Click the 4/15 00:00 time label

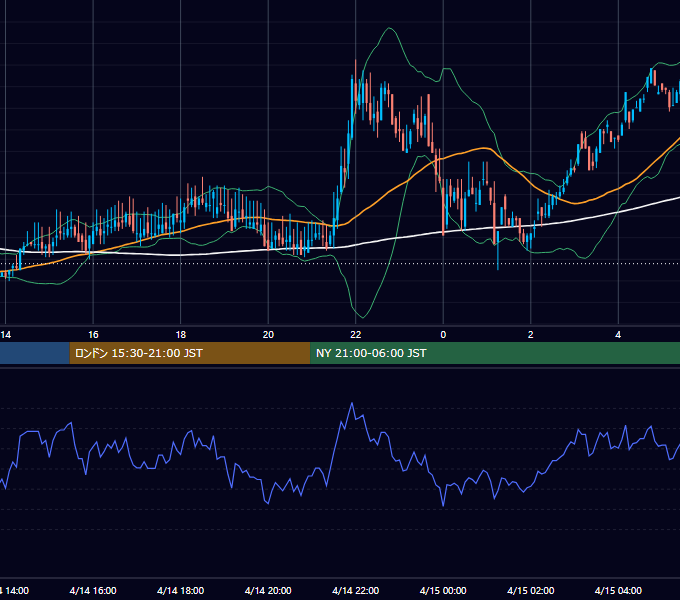443,590
